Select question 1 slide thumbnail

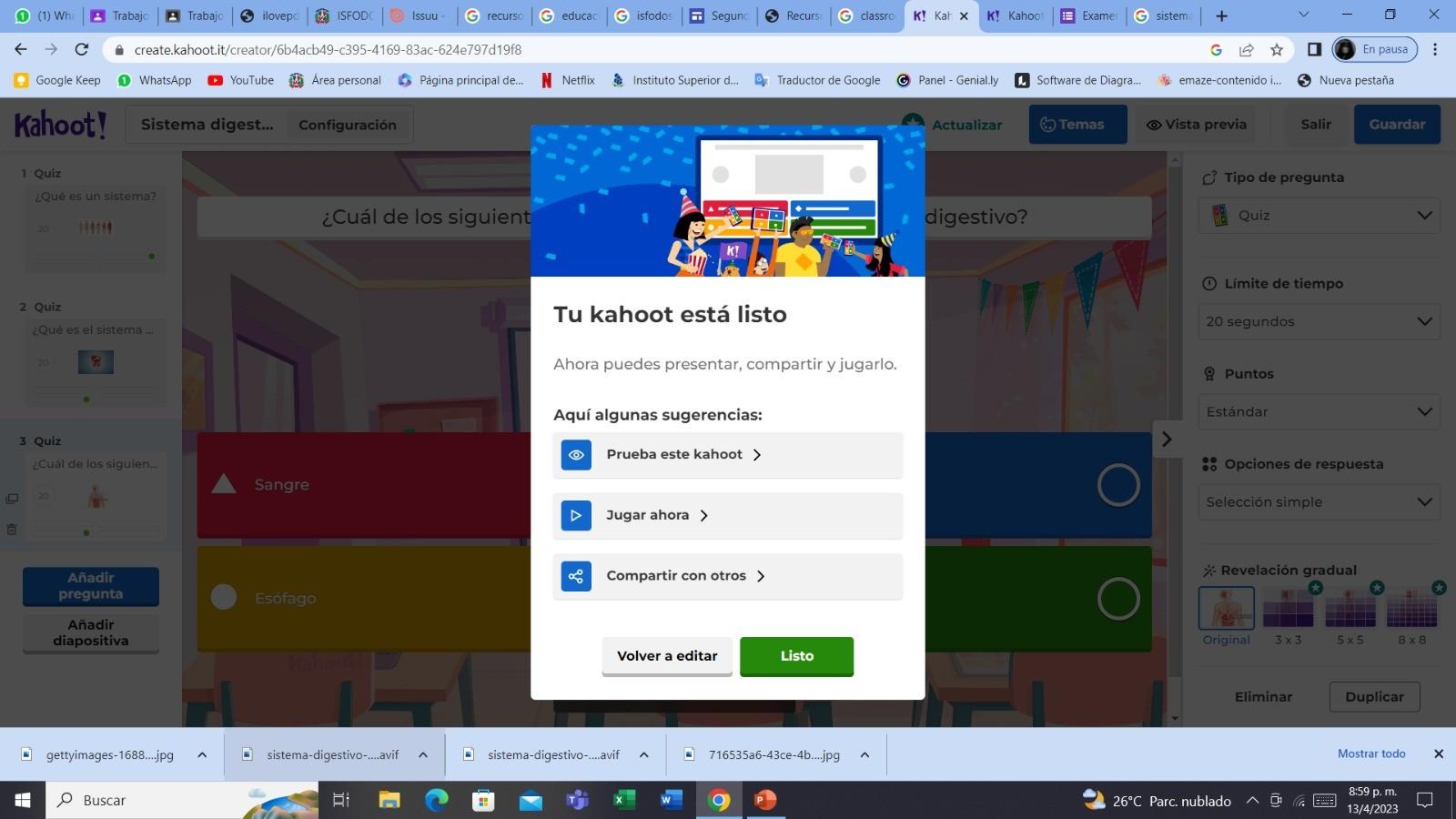[96, 227]
